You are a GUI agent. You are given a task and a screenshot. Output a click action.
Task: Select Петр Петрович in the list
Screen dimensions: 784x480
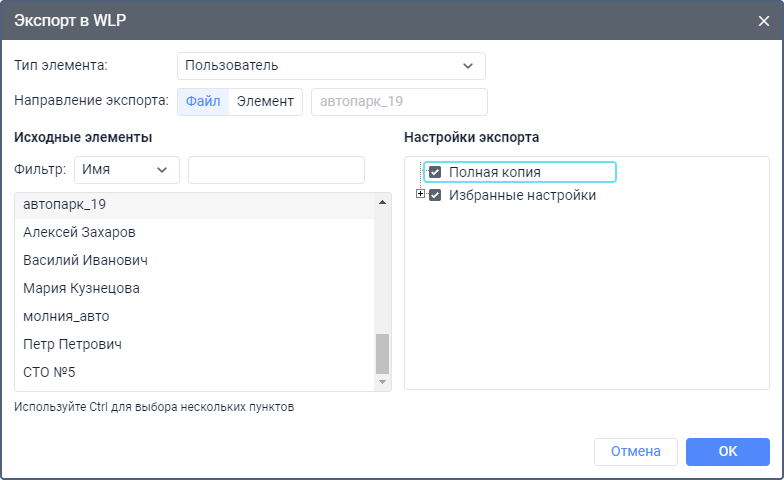pyautogui.click(x=195, y=344)
